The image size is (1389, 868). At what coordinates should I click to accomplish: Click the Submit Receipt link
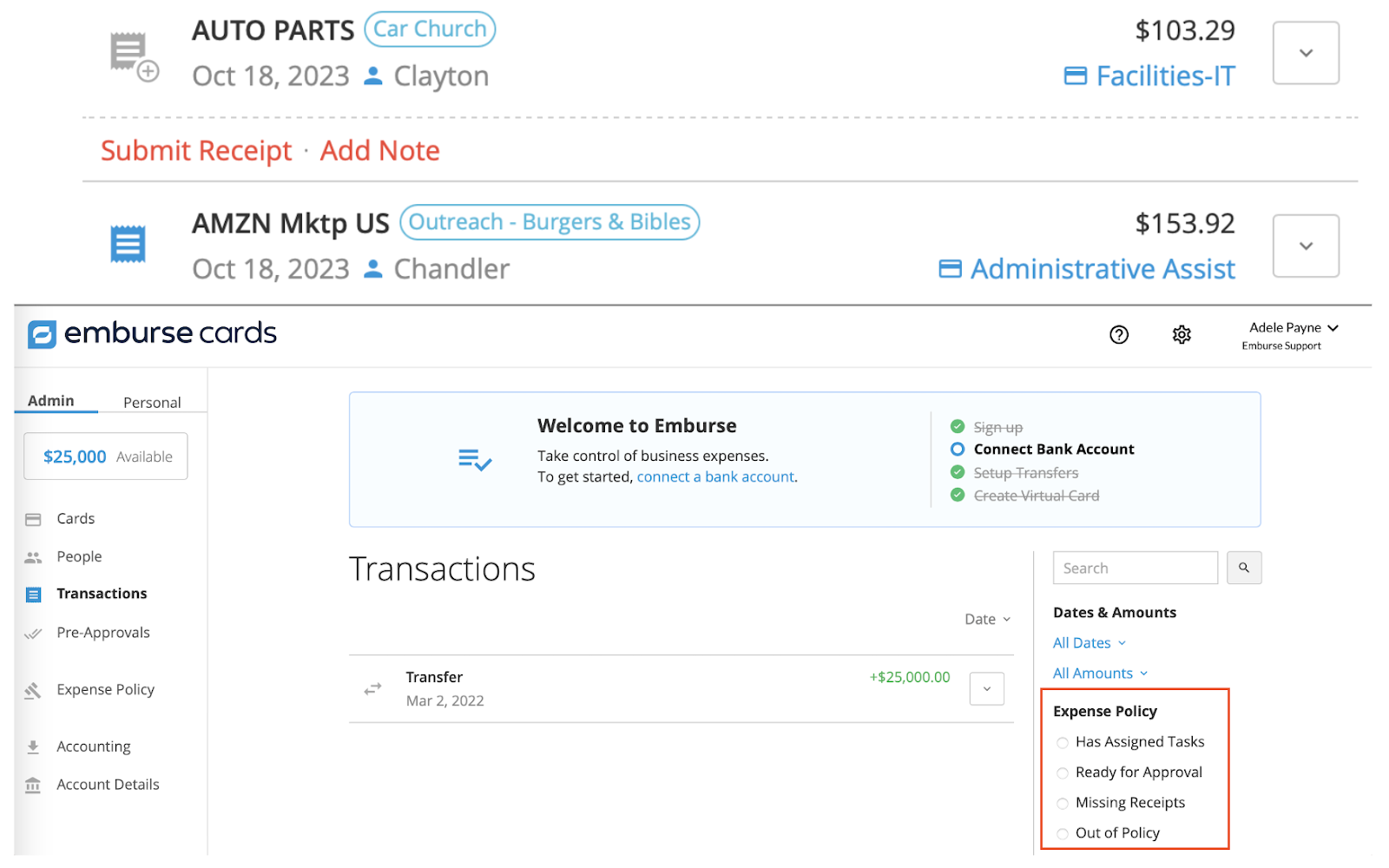(196, 151)
